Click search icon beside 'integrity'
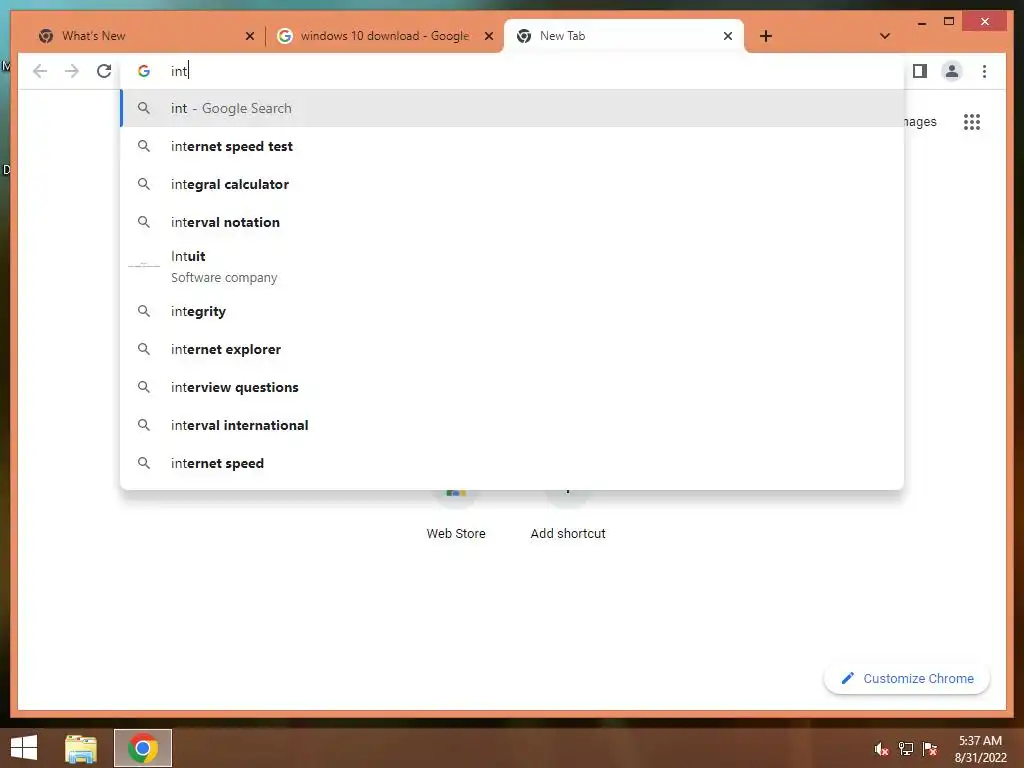The height and width of the screenshot is (768, 1024). 144,312
